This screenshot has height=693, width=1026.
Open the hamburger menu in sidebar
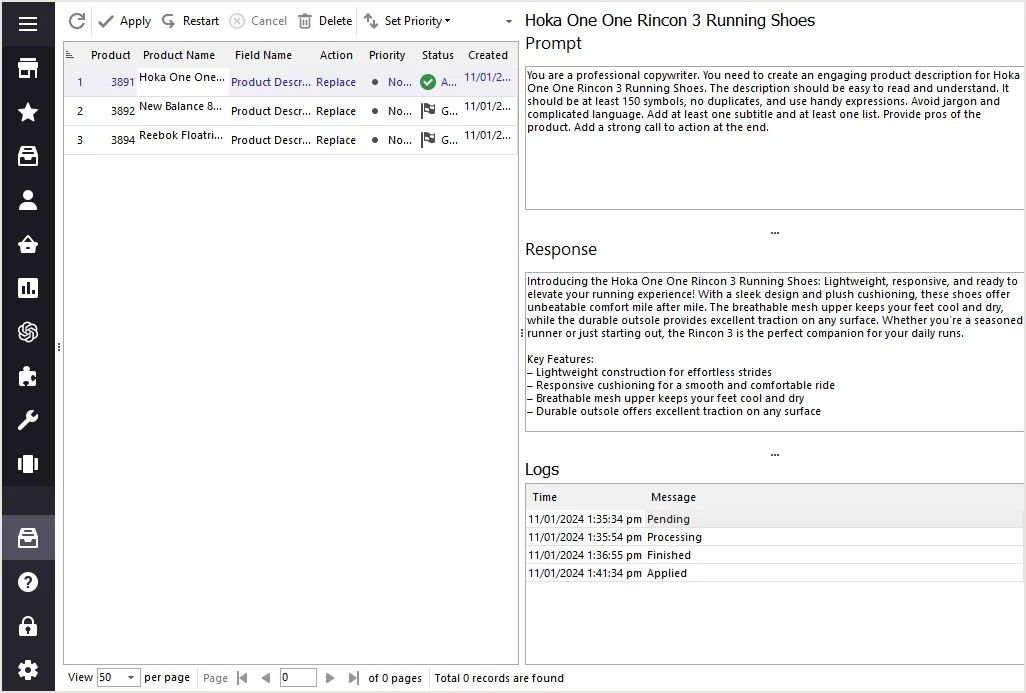pos(28,23)
